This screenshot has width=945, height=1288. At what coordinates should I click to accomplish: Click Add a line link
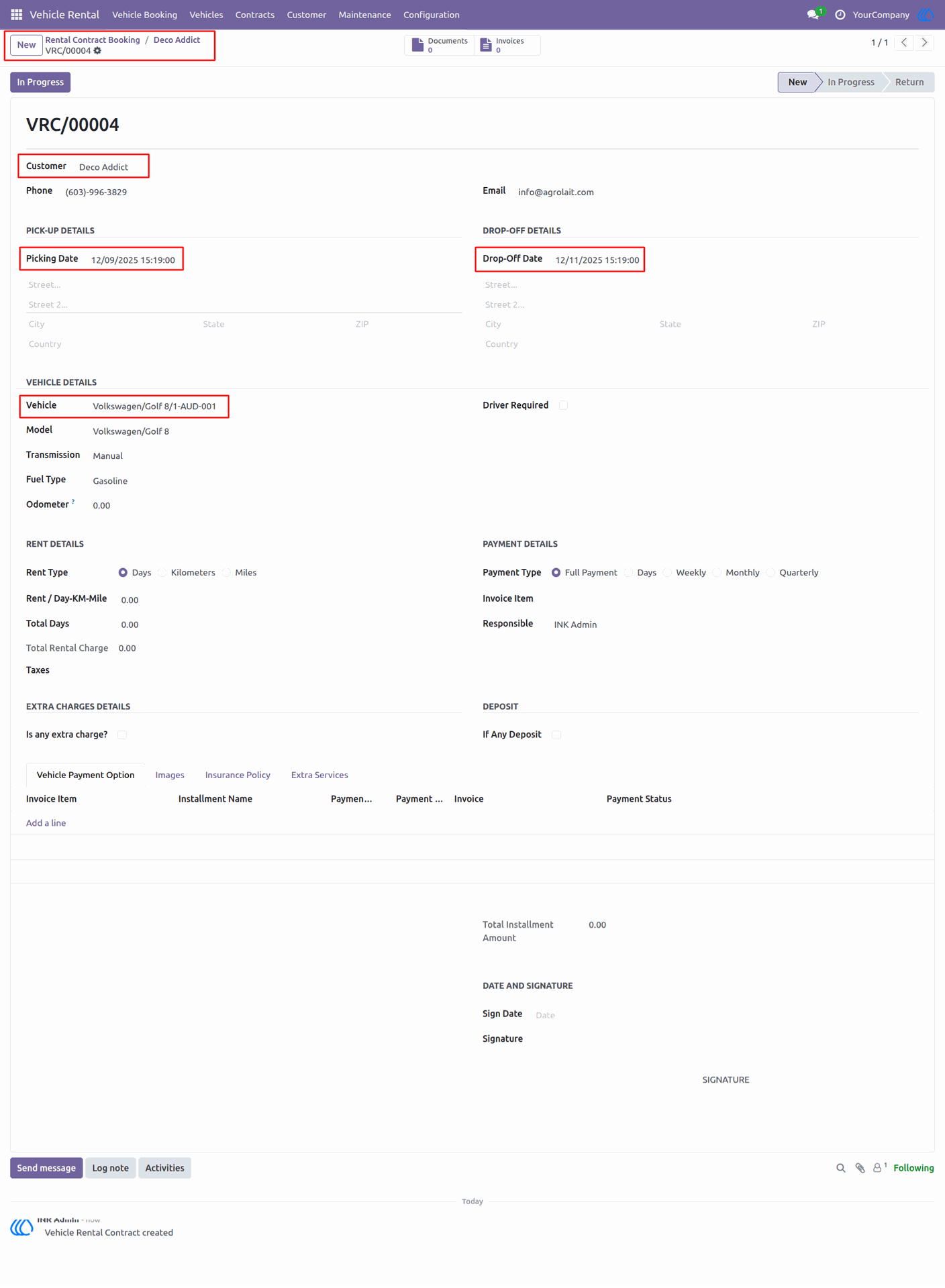(x=46, y=823)
